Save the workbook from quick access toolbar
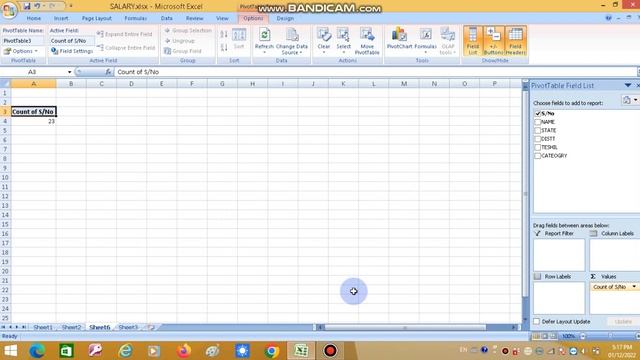 [x=27, y=6]
